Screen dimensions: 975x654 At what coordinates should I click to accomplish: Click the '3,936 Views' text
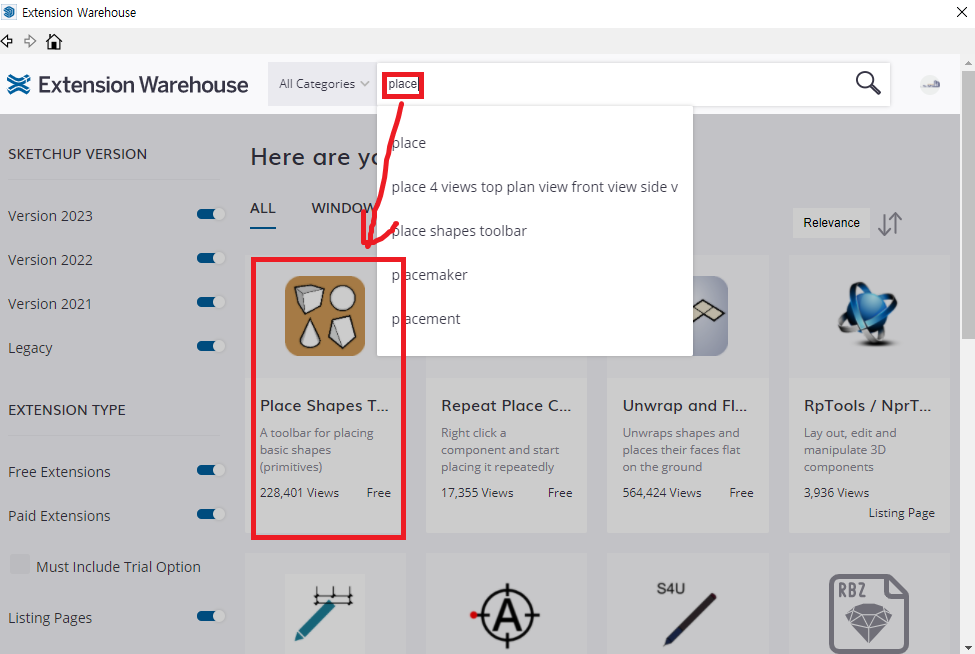[836, 493]
